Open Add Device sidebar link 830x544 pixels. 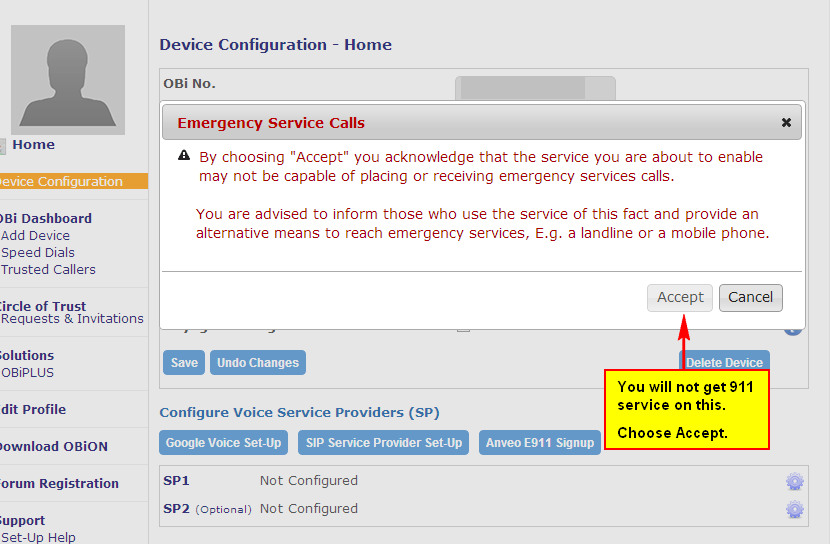pos(35,235)
